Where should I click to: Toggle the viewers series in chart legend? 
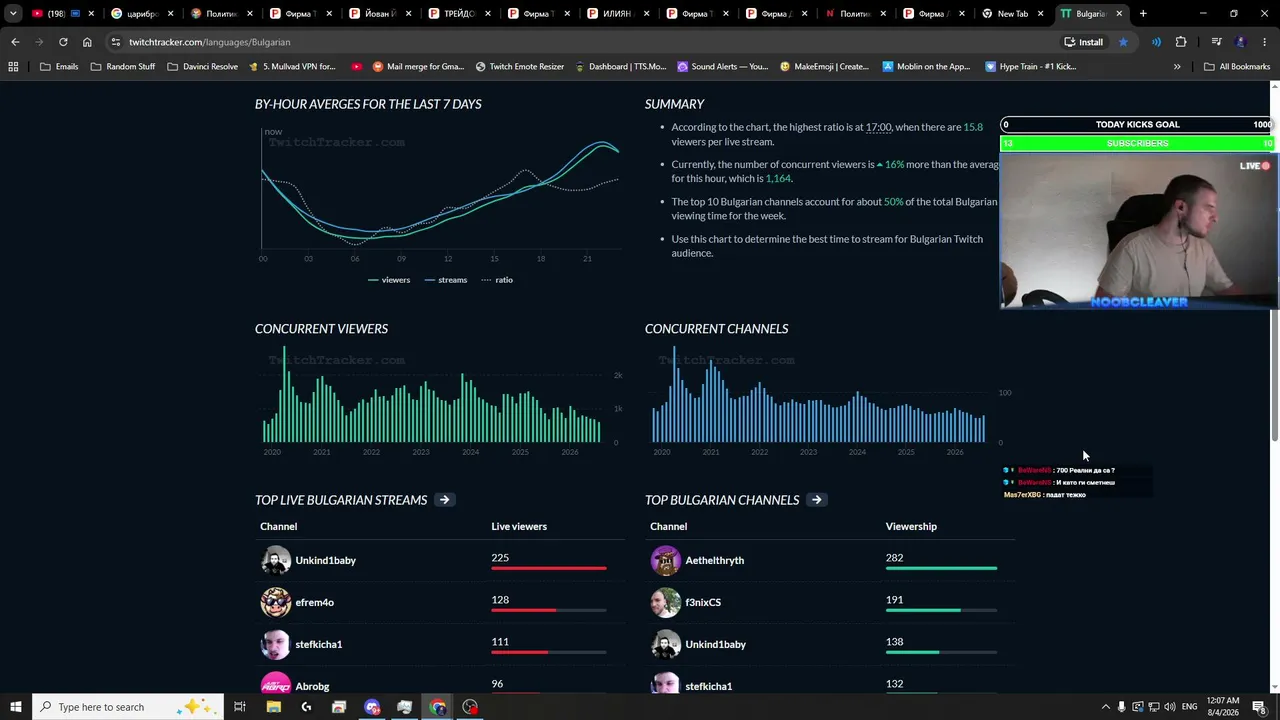(x=389, y=280)
